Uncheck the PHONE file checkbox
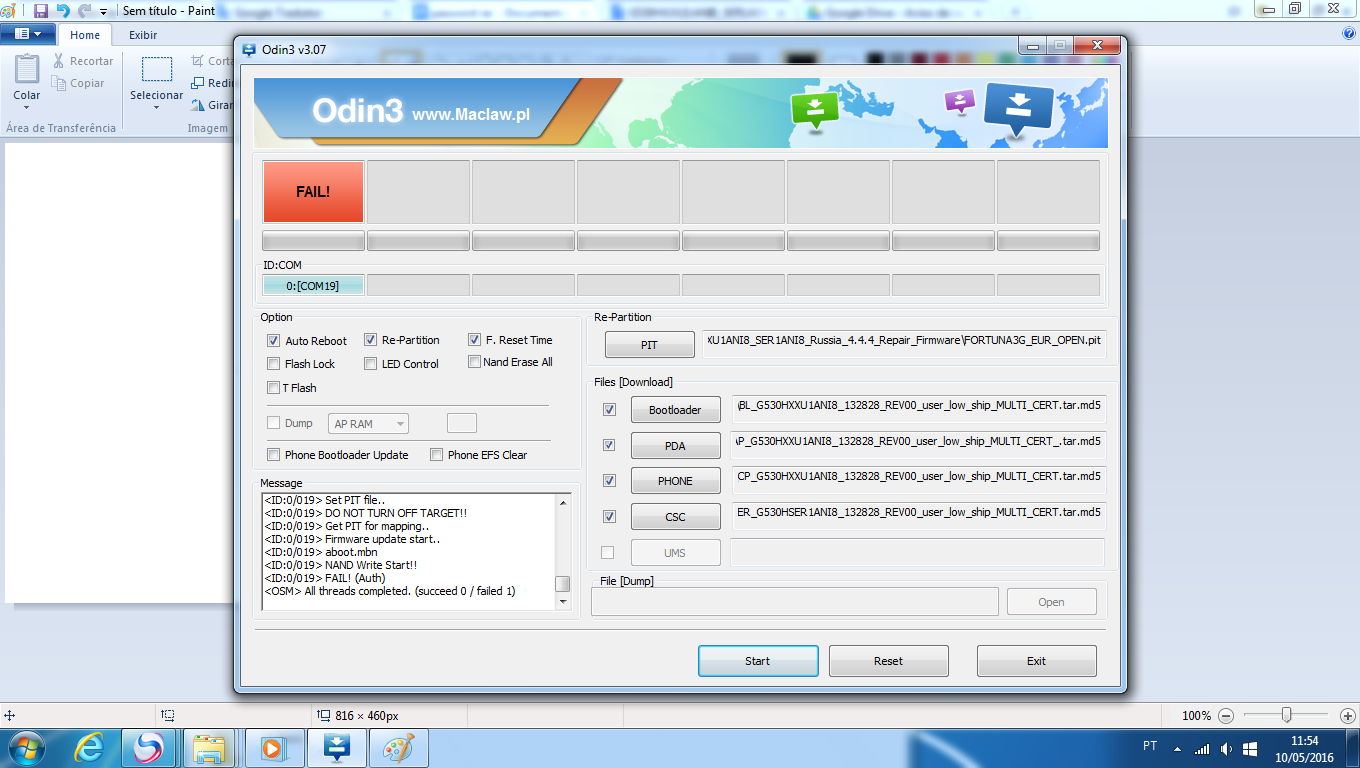 609,481
